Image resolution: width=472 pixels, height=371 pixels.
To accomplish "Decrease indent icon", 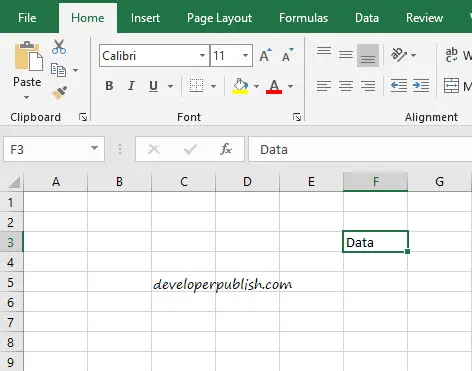I will click(x=399, y=86).
